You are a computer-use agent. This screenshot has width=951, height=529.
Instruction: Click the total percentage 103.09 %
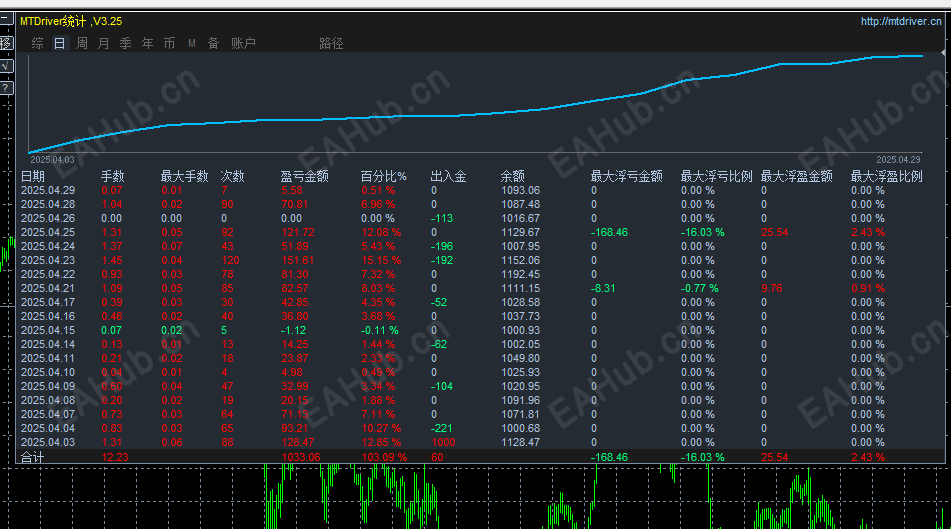point(384,457)
